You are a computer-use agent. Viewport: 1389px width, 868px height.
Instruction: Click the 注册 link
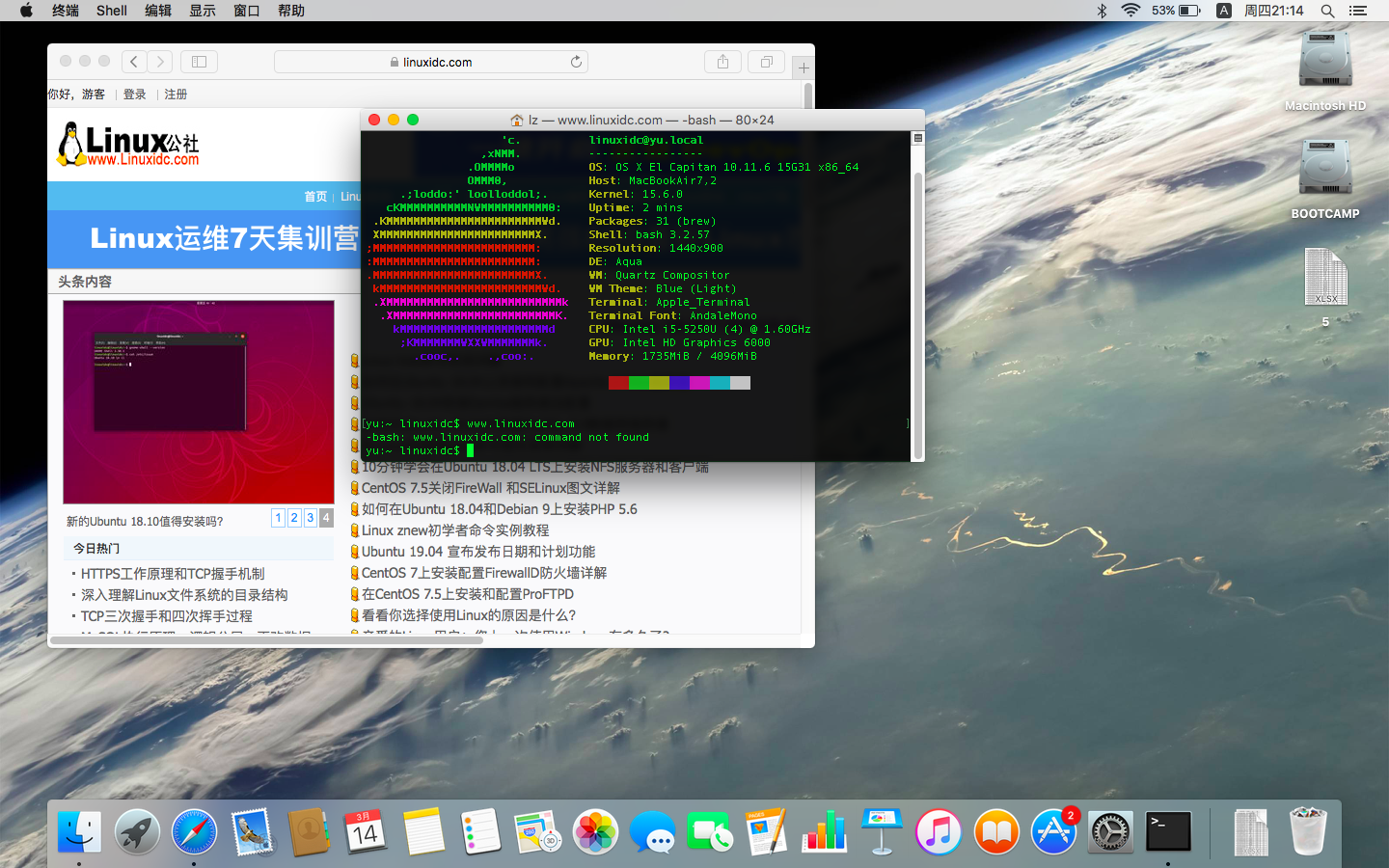[x=176, y=95]
